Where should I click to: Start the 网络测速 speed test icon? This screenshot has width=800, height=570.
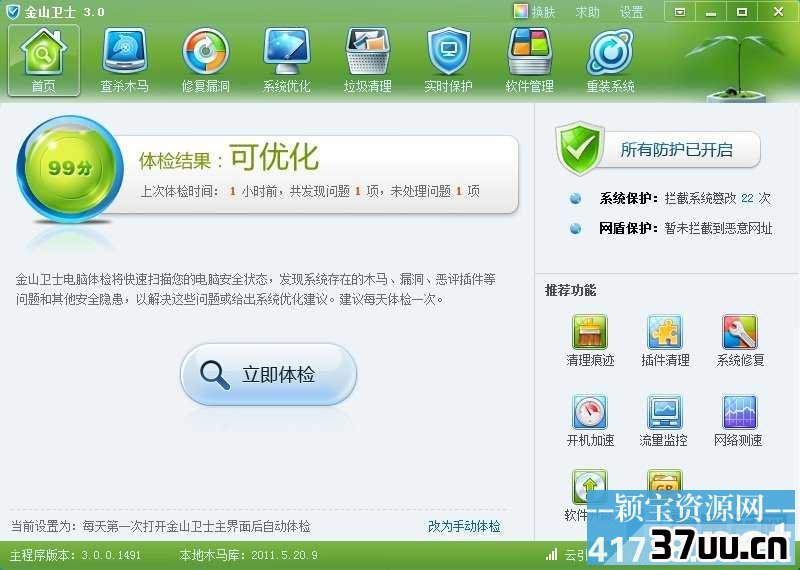point(739,412)
